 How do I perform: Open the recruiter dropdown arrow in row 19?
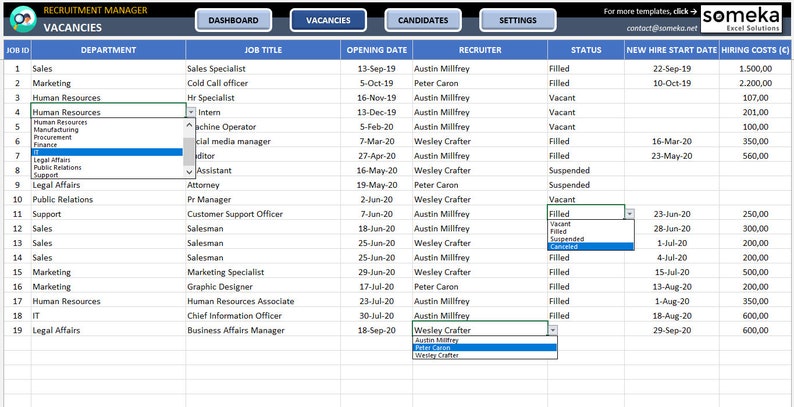point(552,331)
